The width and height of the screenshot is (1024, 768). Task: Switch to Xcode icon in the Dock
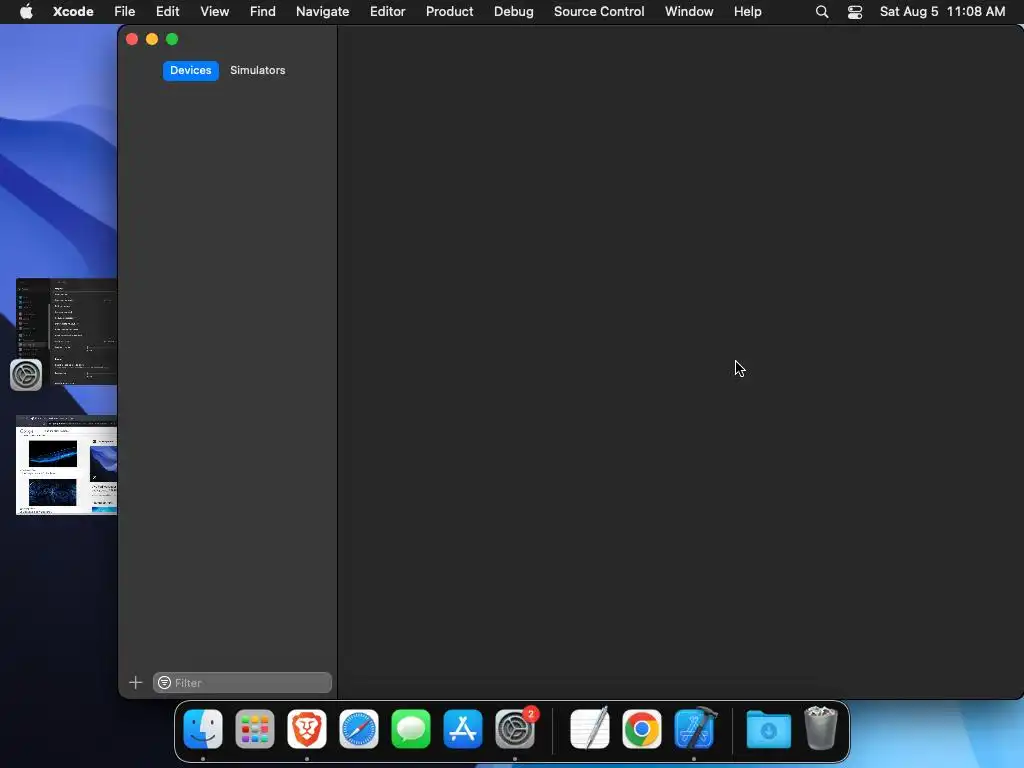point(695,728)
